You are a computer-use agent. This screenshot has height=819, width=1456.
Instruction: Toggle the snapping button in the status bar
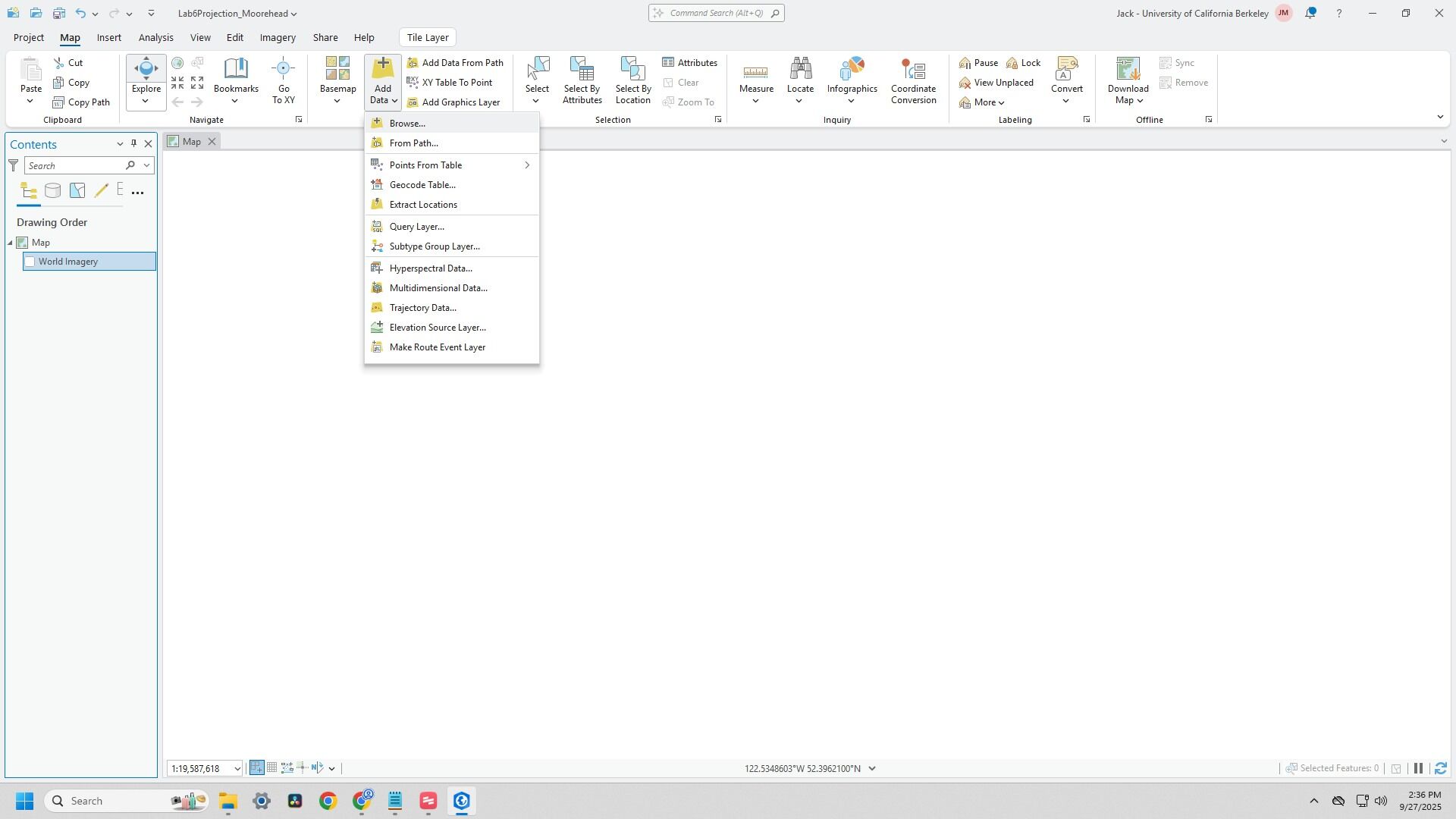[x=257, y=769]
